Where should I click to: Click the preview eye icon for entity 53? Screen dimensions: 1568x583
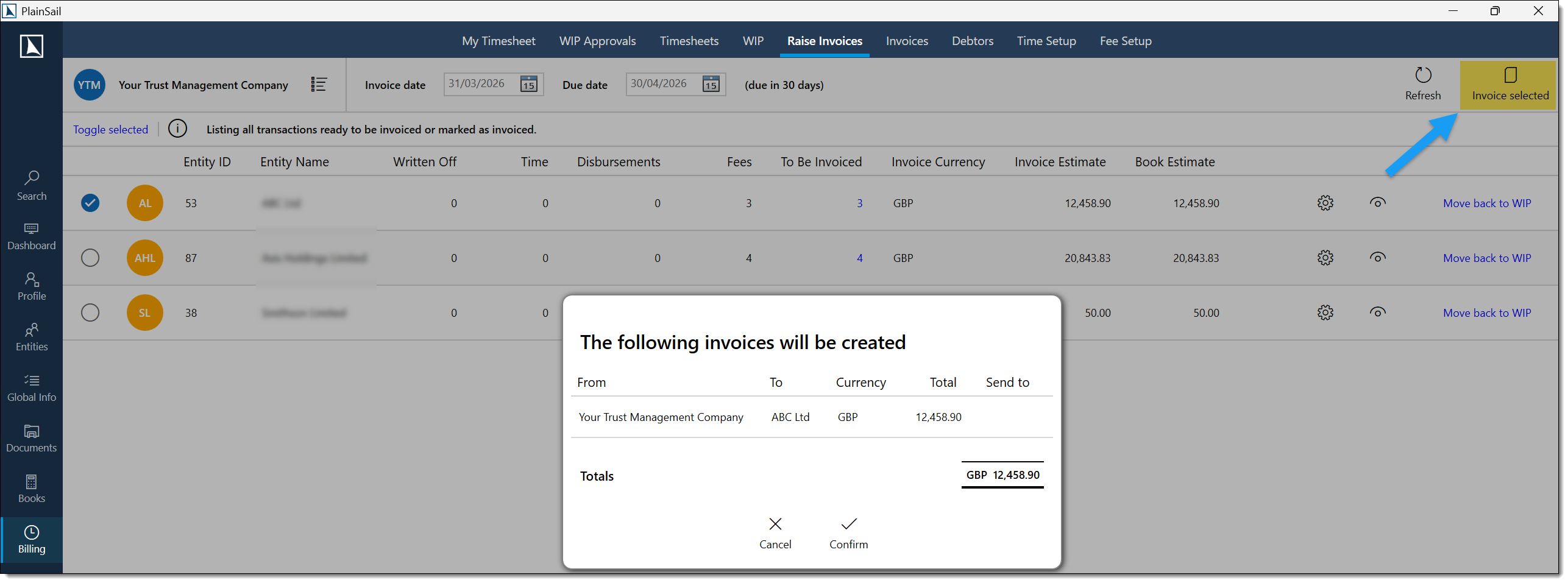pos(1378,203)
